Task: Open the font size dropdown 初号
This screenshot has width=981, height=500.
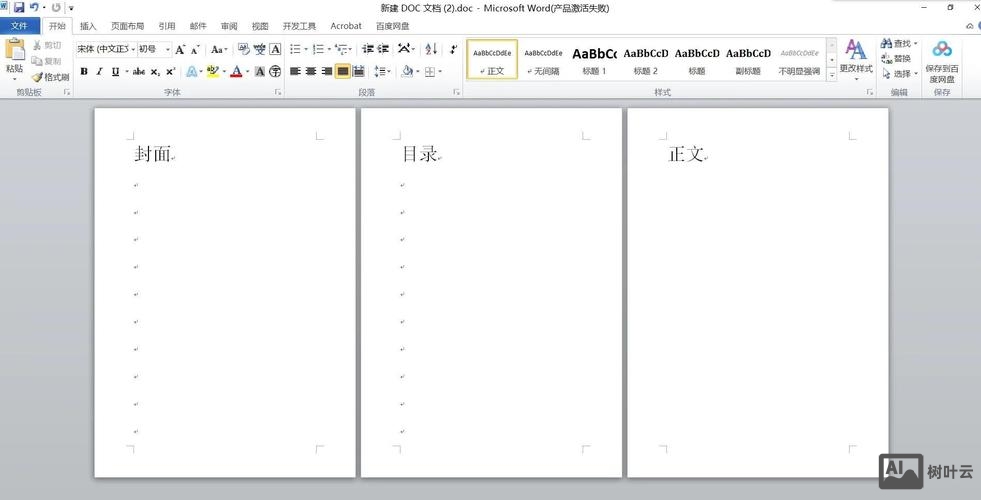Action: point(168,49)
